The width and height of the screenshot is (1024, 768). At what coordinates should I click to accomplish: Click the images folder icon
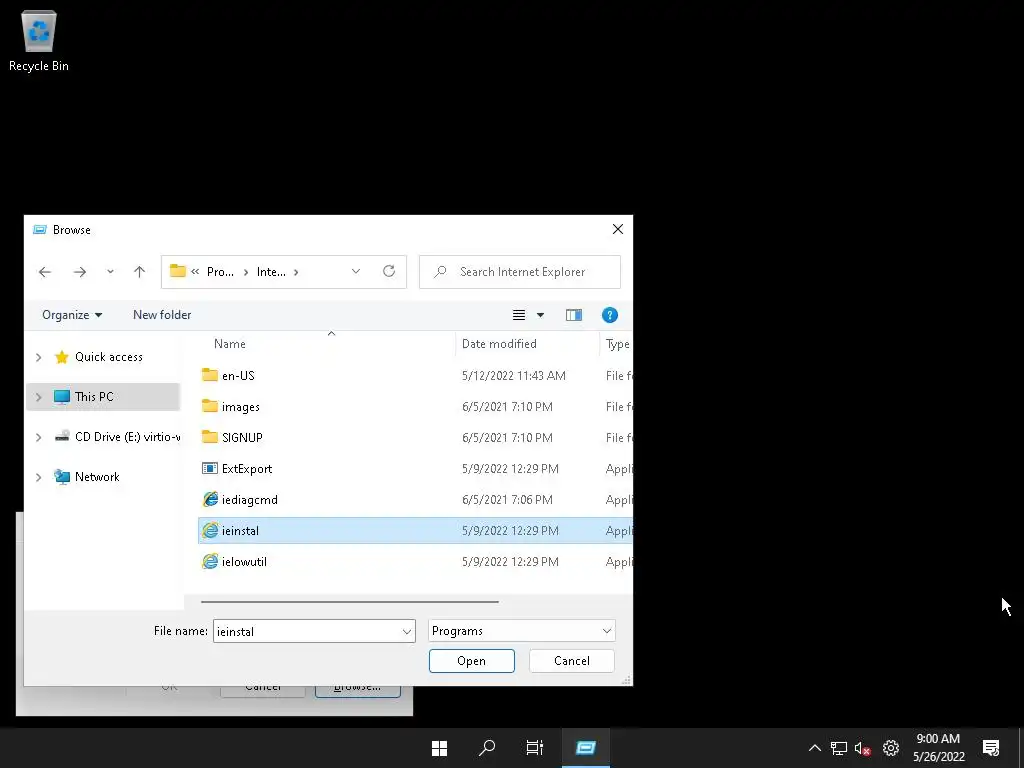[210, 406]
